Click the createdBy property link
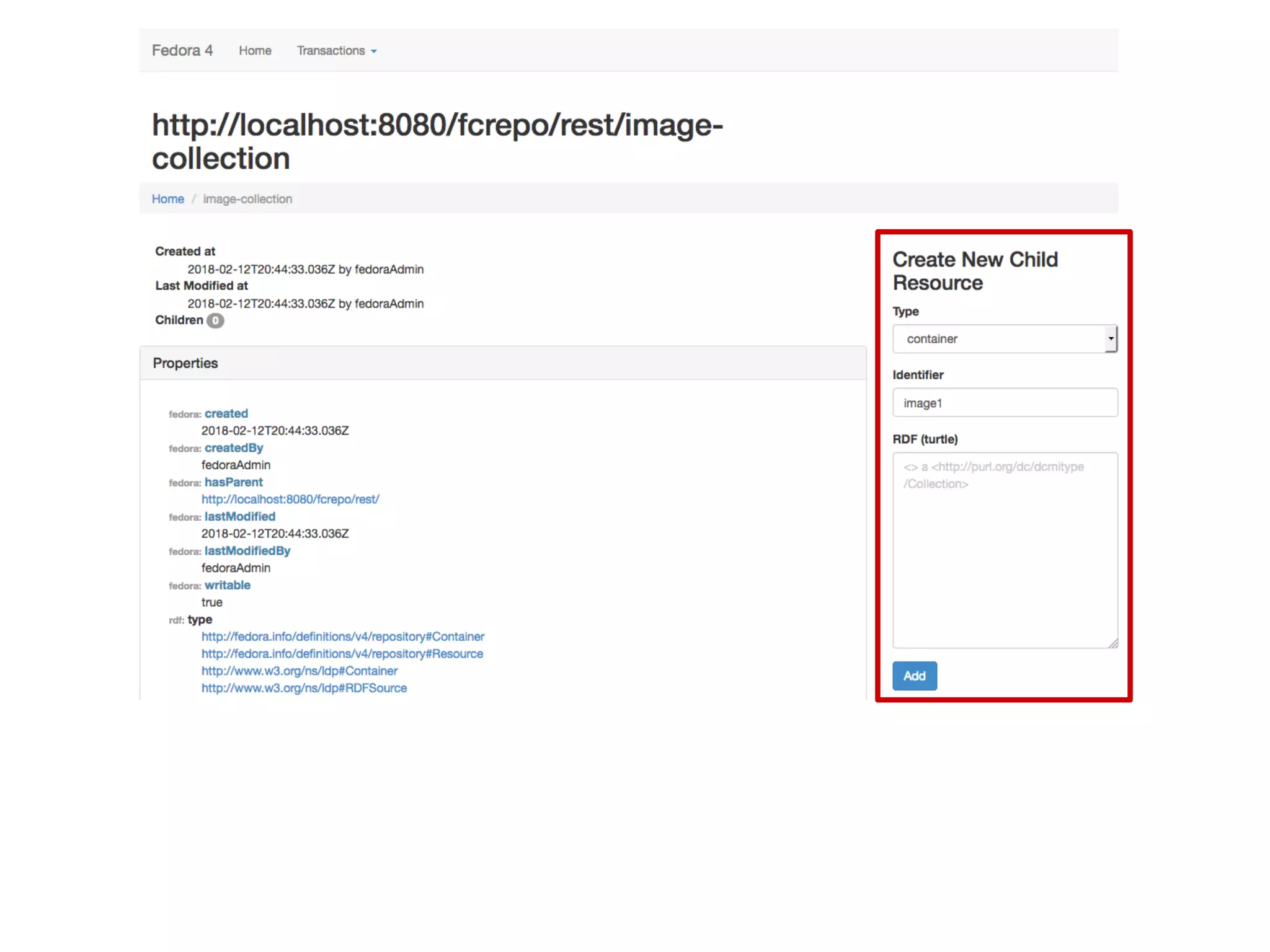1270x952 pixels. coord(234,447)
